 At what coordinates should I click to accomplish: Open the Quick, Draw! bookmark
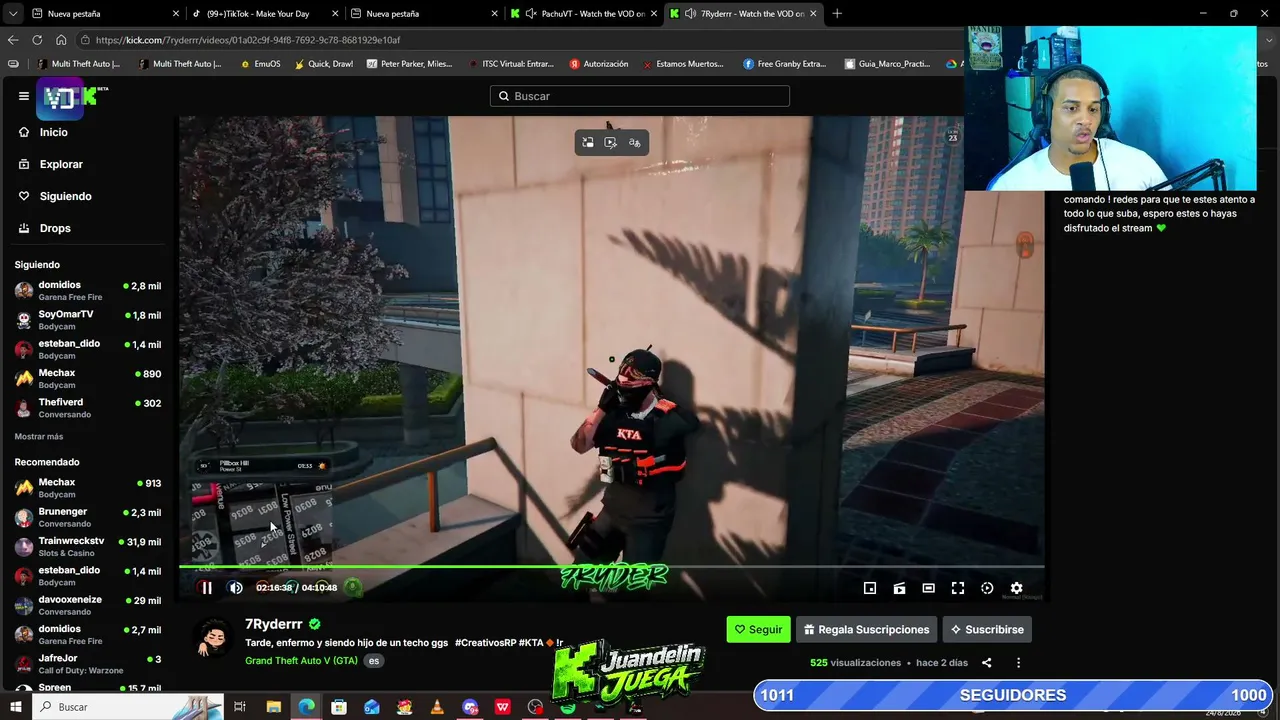click(323, 64)
